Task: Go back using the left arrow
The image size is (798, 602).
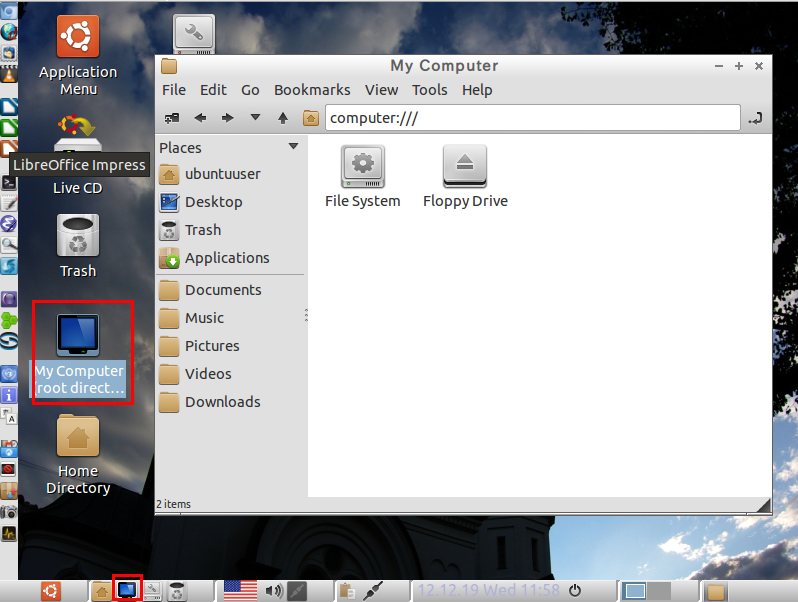Action: click(200, 118)
